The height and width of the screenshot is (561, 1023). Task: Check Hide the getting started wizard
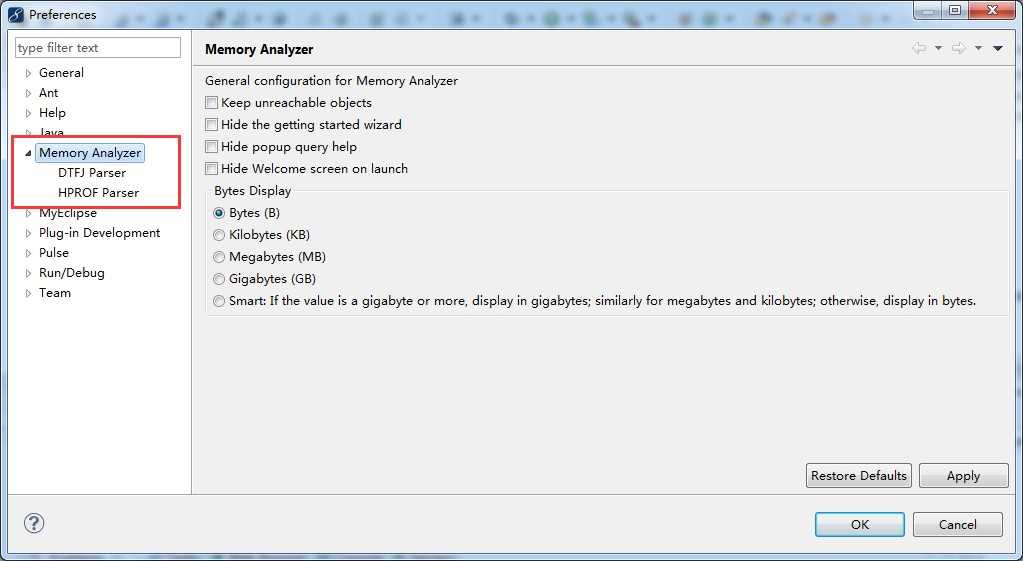pyautogui.click(x=211, y=125)
